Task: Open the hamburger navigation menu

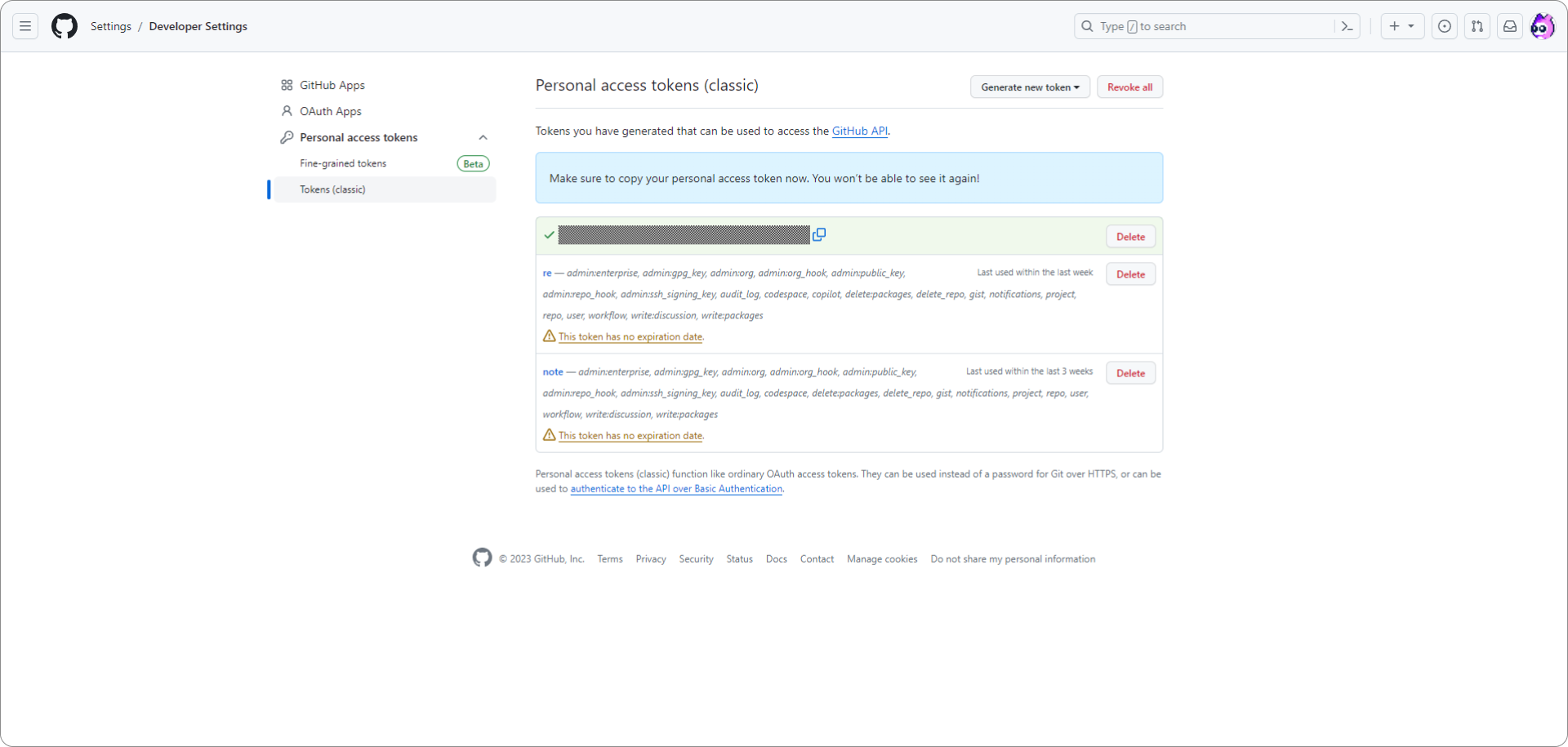Action: [25, 26]
